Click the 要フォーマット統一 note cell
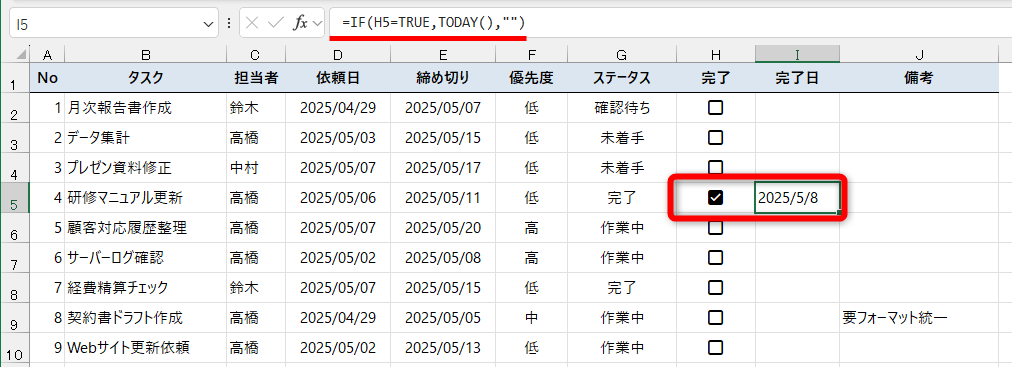Image resolution: width=1012 pixels, height=367 pixels. [919, 317]
